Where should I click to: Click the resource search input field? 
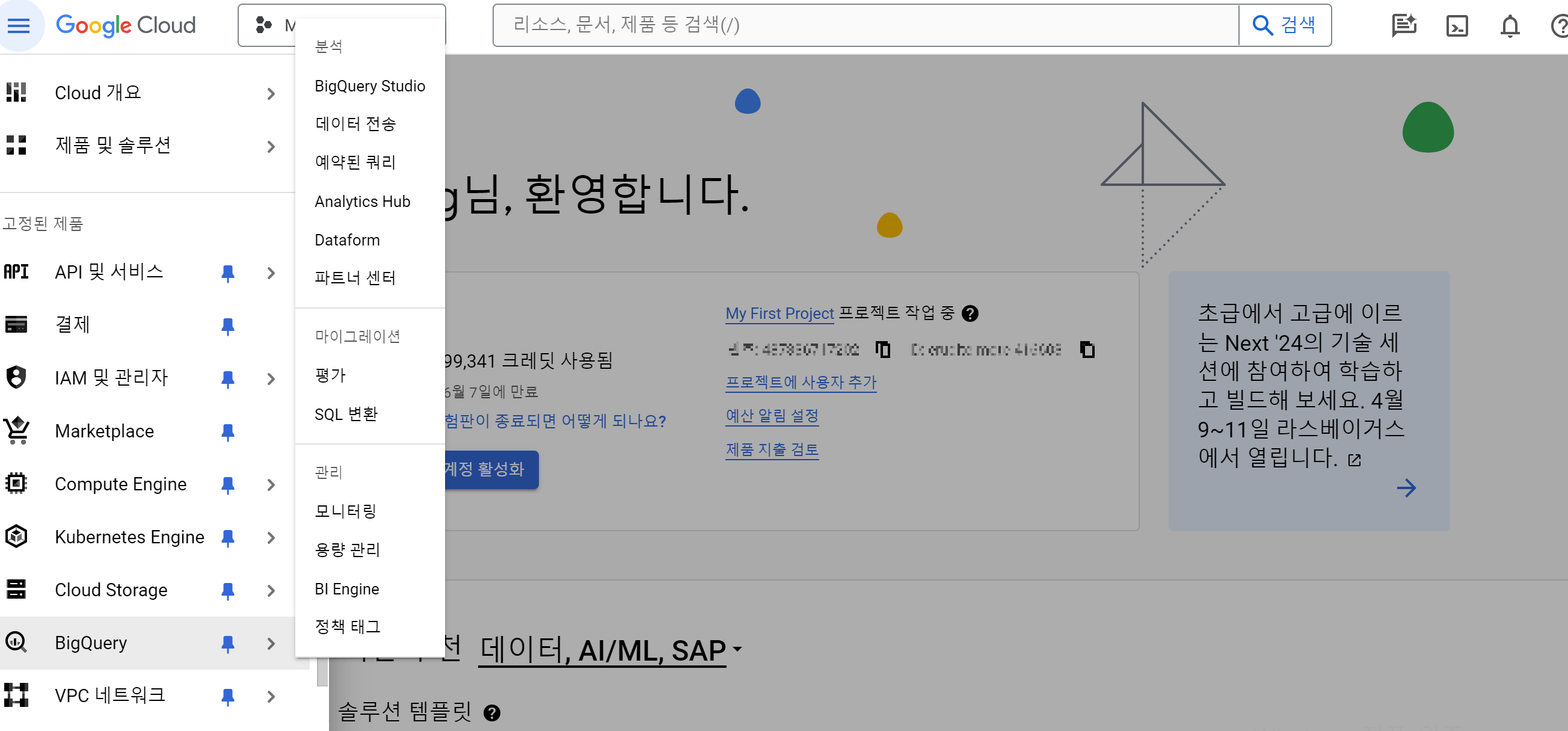864,25
